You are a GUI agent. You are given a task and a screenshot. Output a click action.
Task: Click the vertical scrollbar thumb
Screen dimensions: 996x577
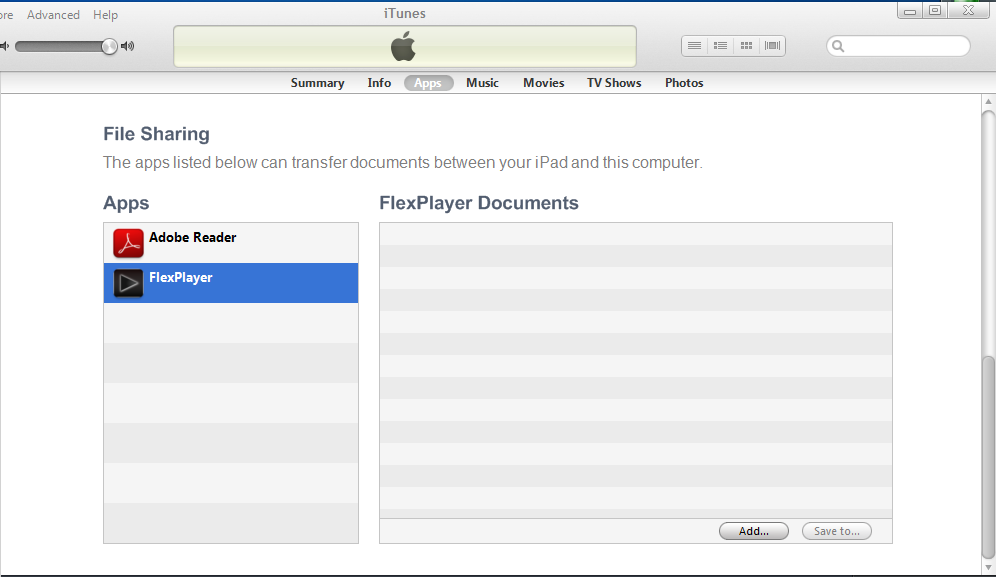point(988,458)
